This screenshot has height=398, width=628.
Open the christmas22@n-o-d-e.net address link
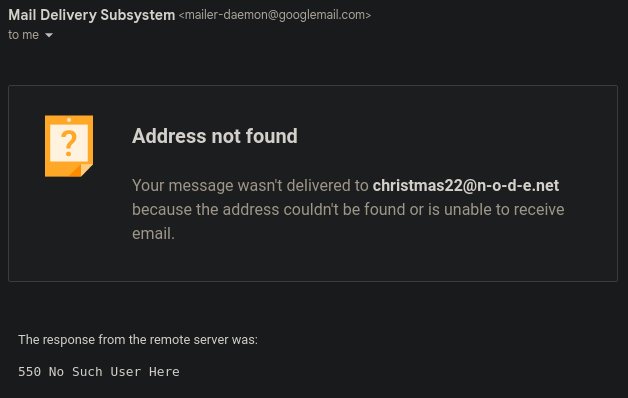click(466, 186)
